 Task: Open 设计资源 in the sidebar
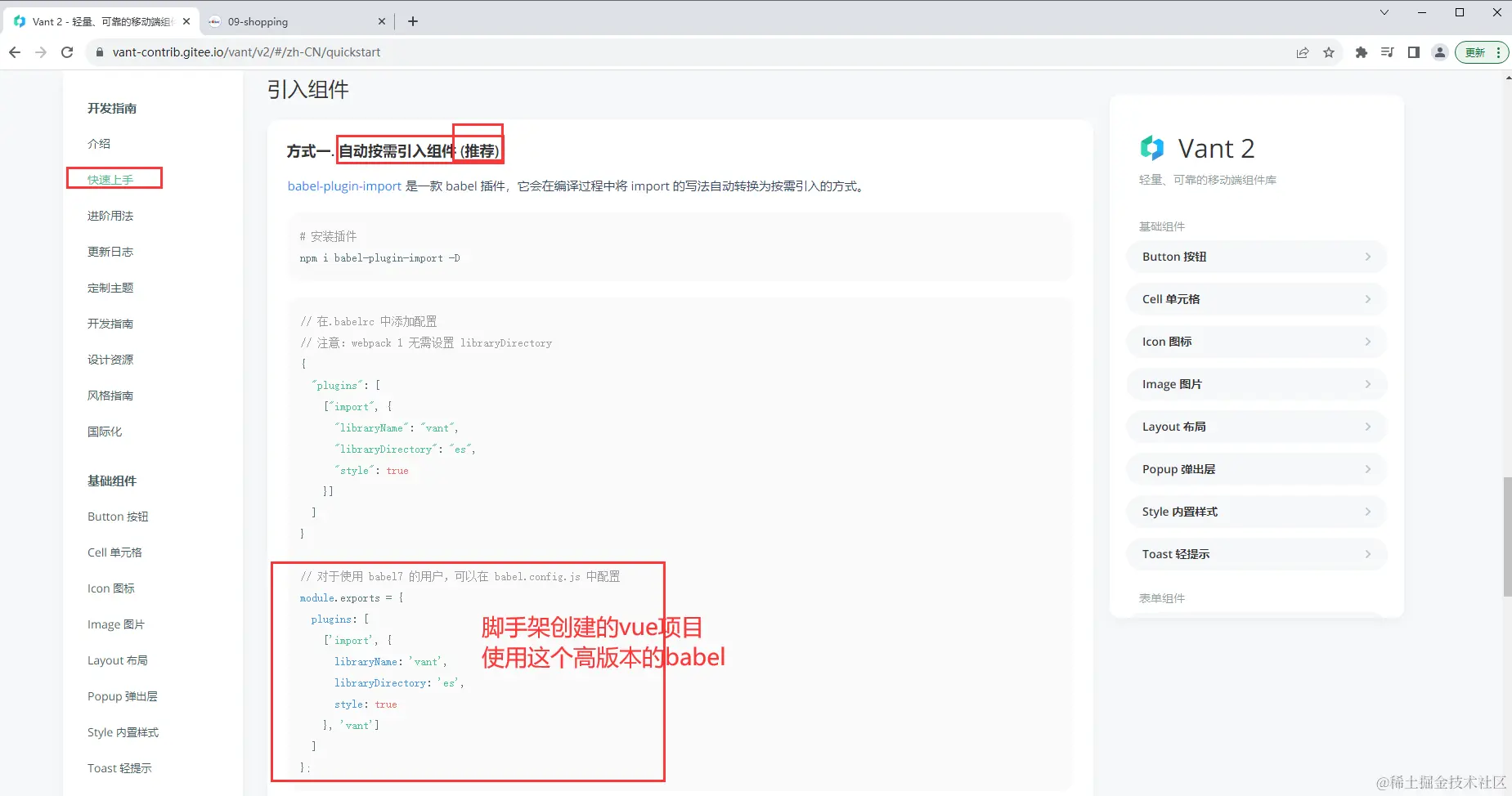coord(110,360)
